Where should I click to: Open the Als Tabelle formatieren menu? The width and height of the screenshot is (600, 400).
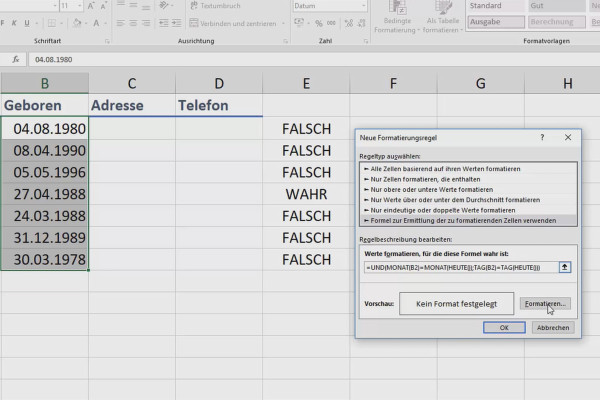point(443,17)
